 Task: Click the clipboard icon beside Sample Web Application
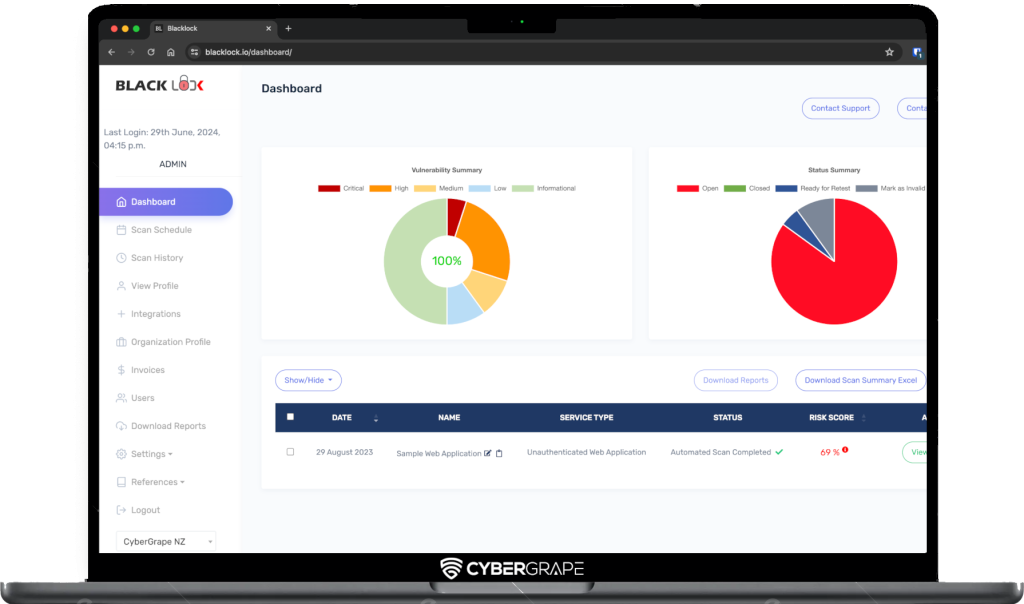pyautogui.click(x=499, y=453)
